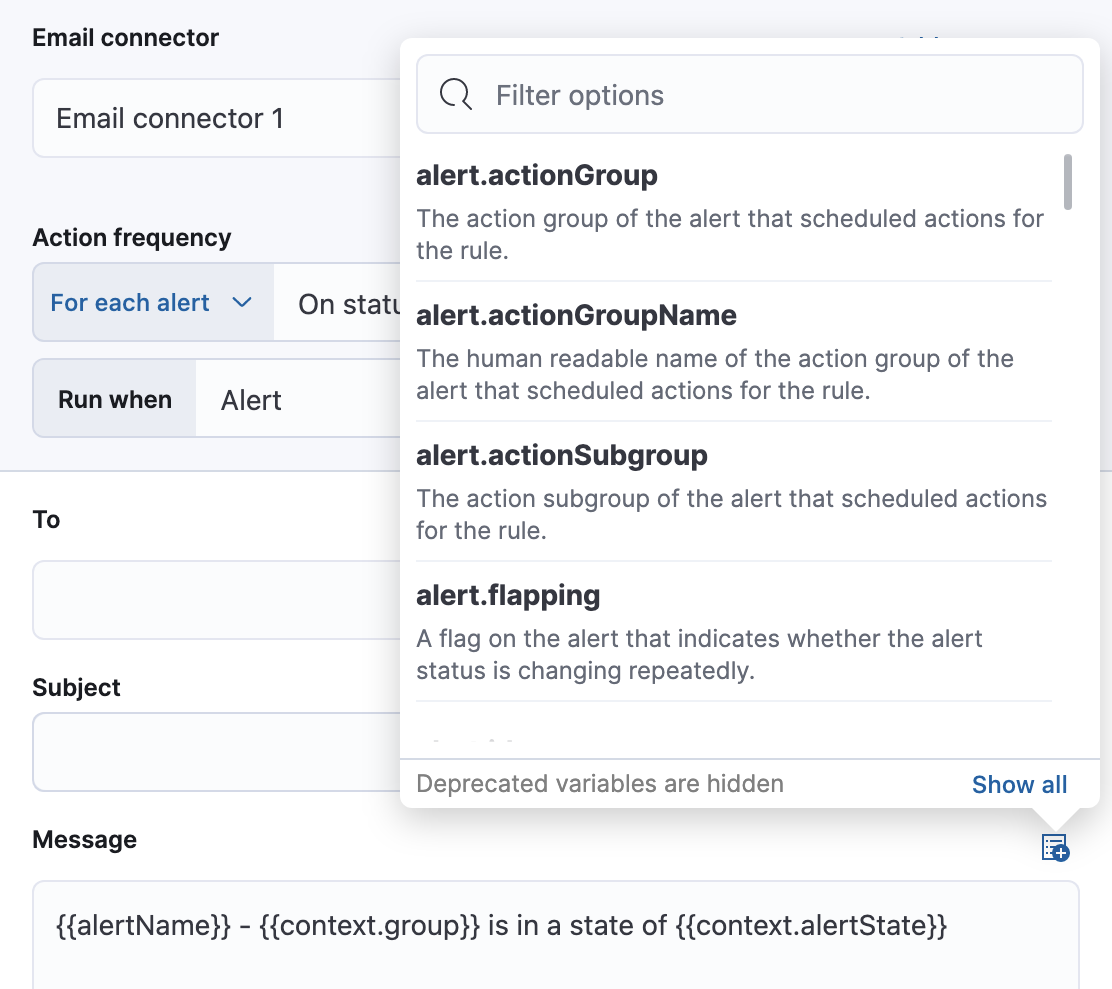
Task: Focus the To recipients field
Action: coord(215,600)
